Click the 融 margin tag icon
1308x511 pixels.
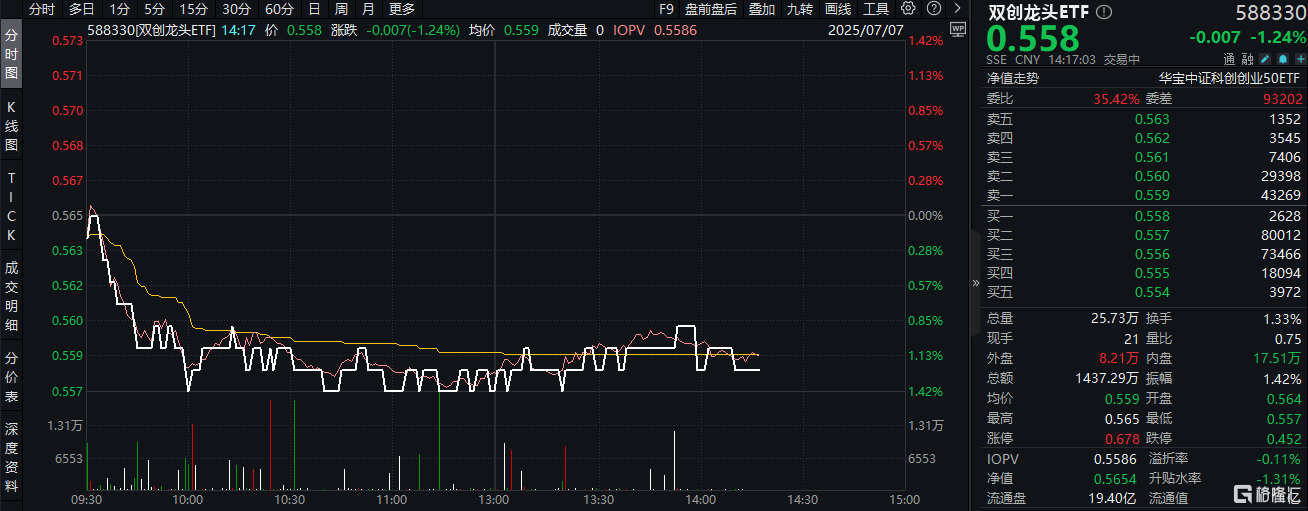(1246, 60)
